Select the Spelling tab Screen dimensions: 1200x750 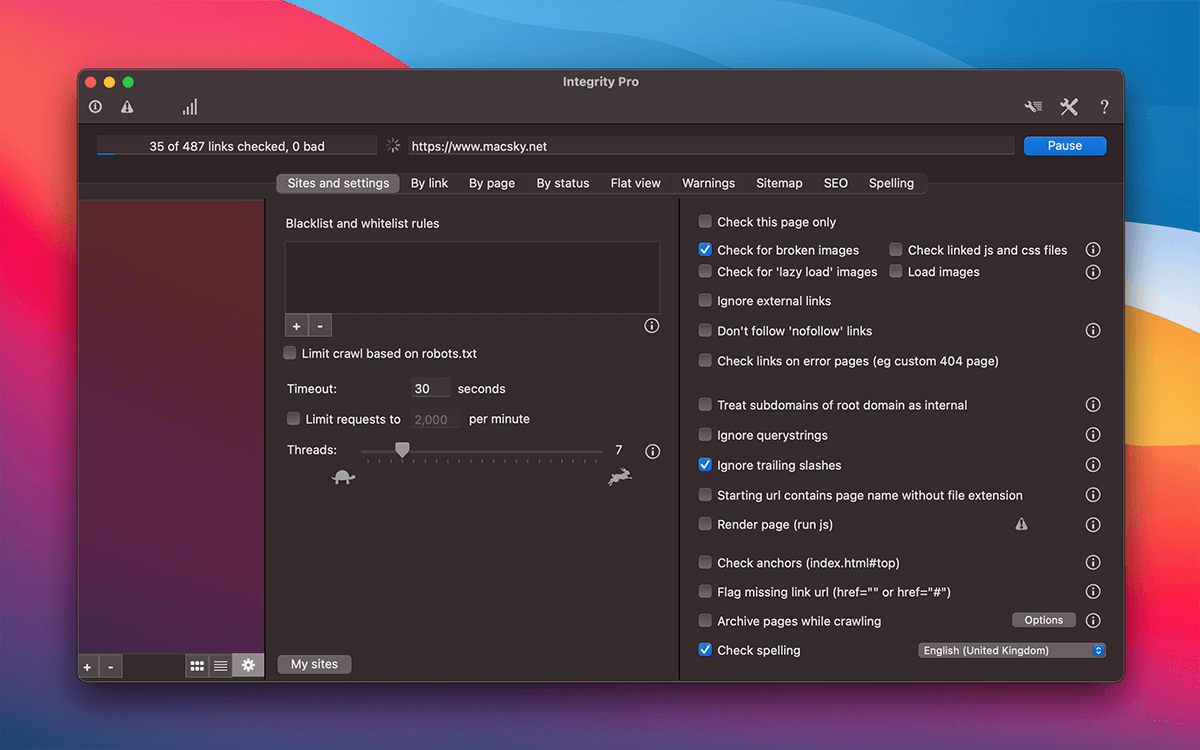coord(892,183)
